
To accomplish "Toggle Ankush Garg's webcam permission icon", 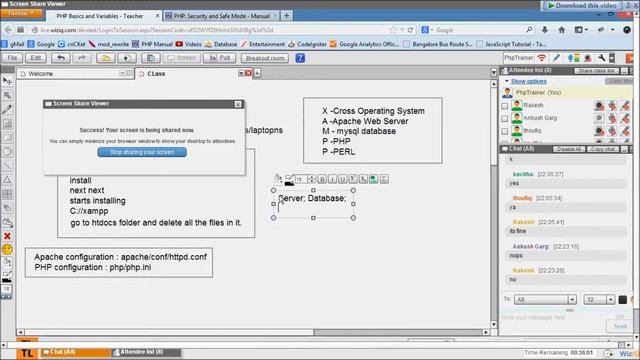I will [599, 118].
